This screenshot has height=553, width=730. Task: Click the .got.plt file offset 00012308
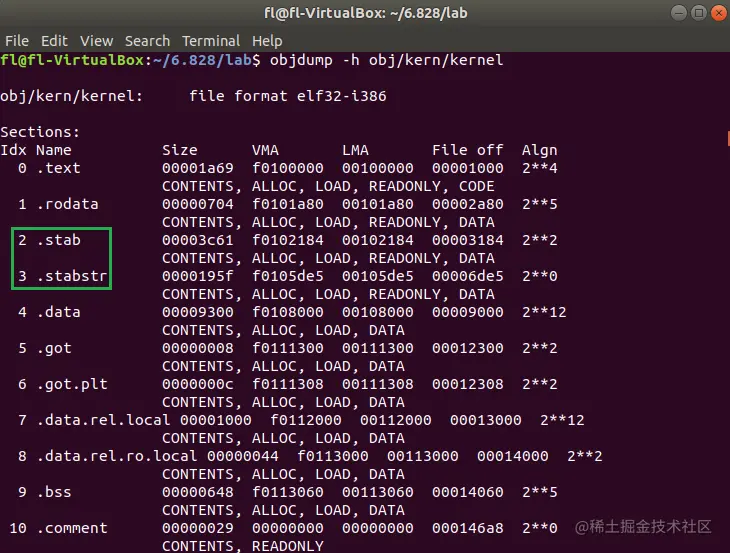(467, 384)
